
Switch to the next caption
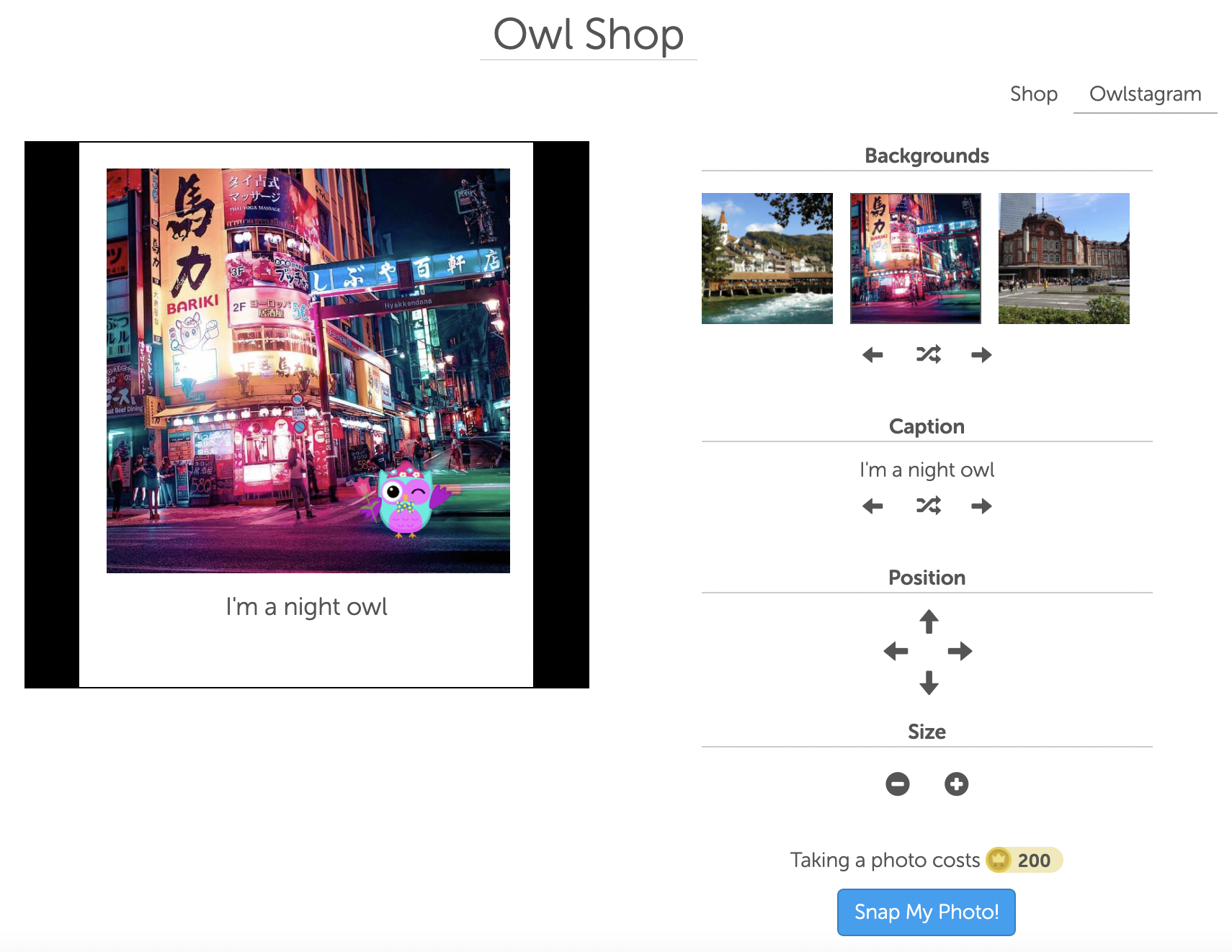point(981,506)
